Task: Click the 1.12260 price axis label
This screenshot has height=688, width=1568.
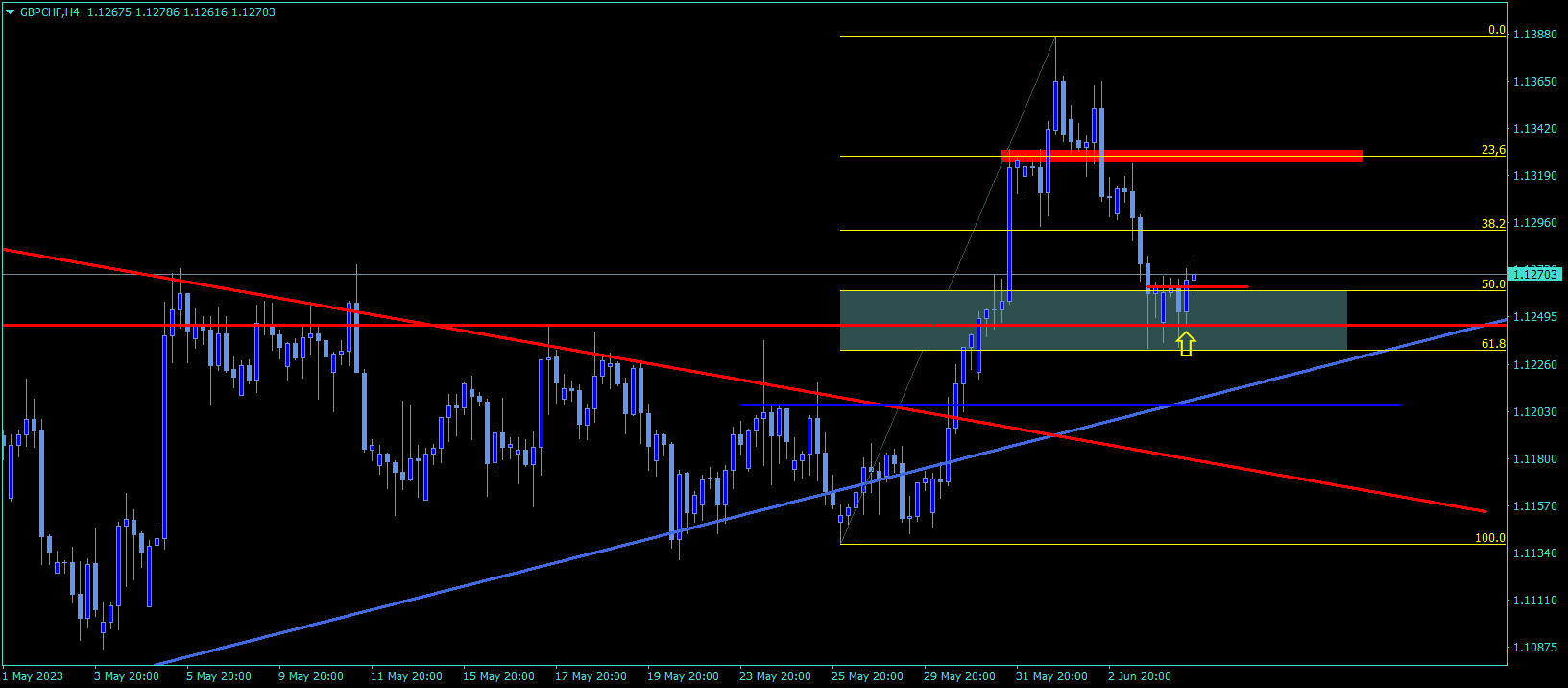Action: click(1534, 365)
